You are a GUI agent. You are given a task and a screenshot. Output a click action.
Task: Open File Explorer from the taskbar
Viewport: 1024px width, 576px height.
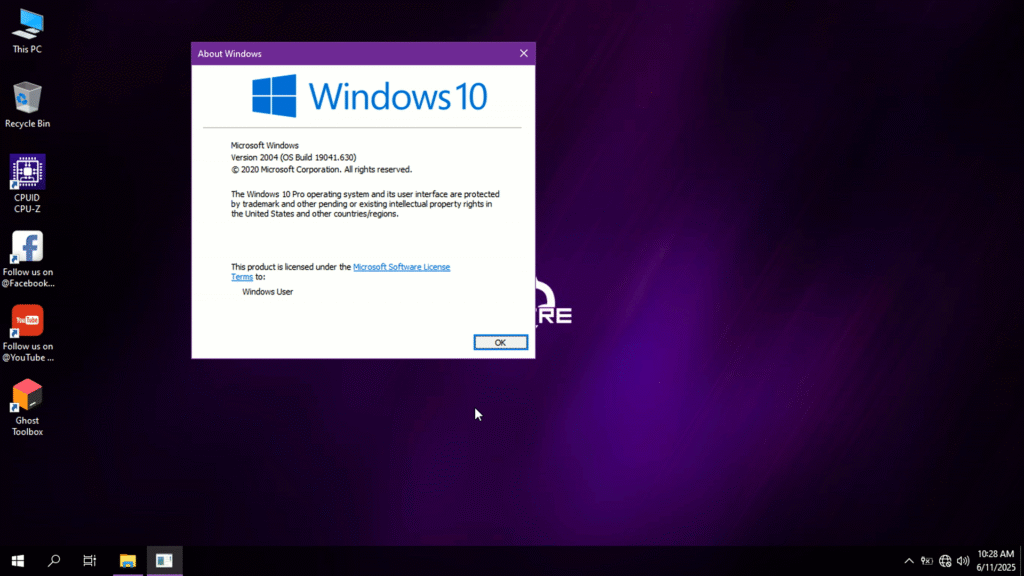click(127, 560)
